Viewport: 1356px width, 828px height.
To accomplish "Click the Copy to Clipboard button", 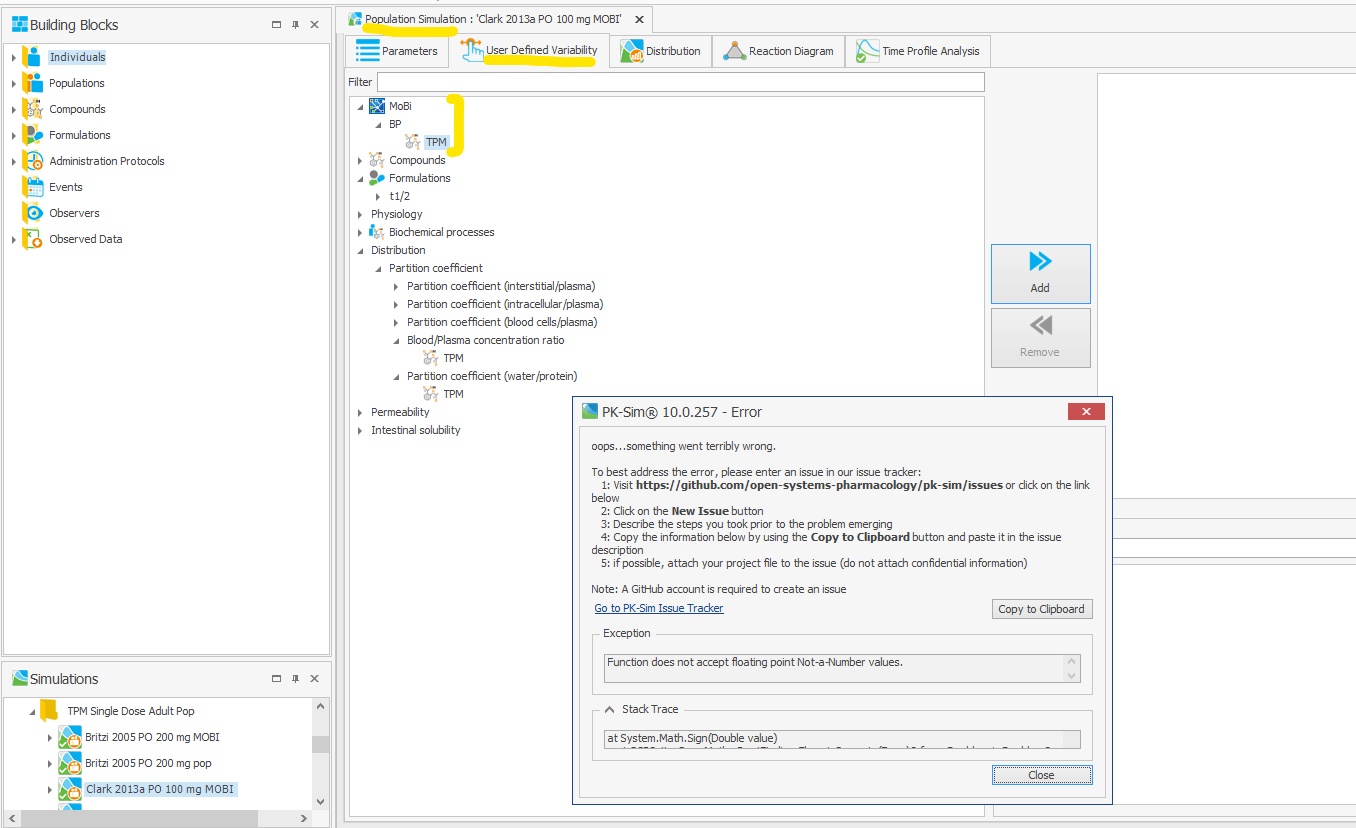I will click(1041, 608).
